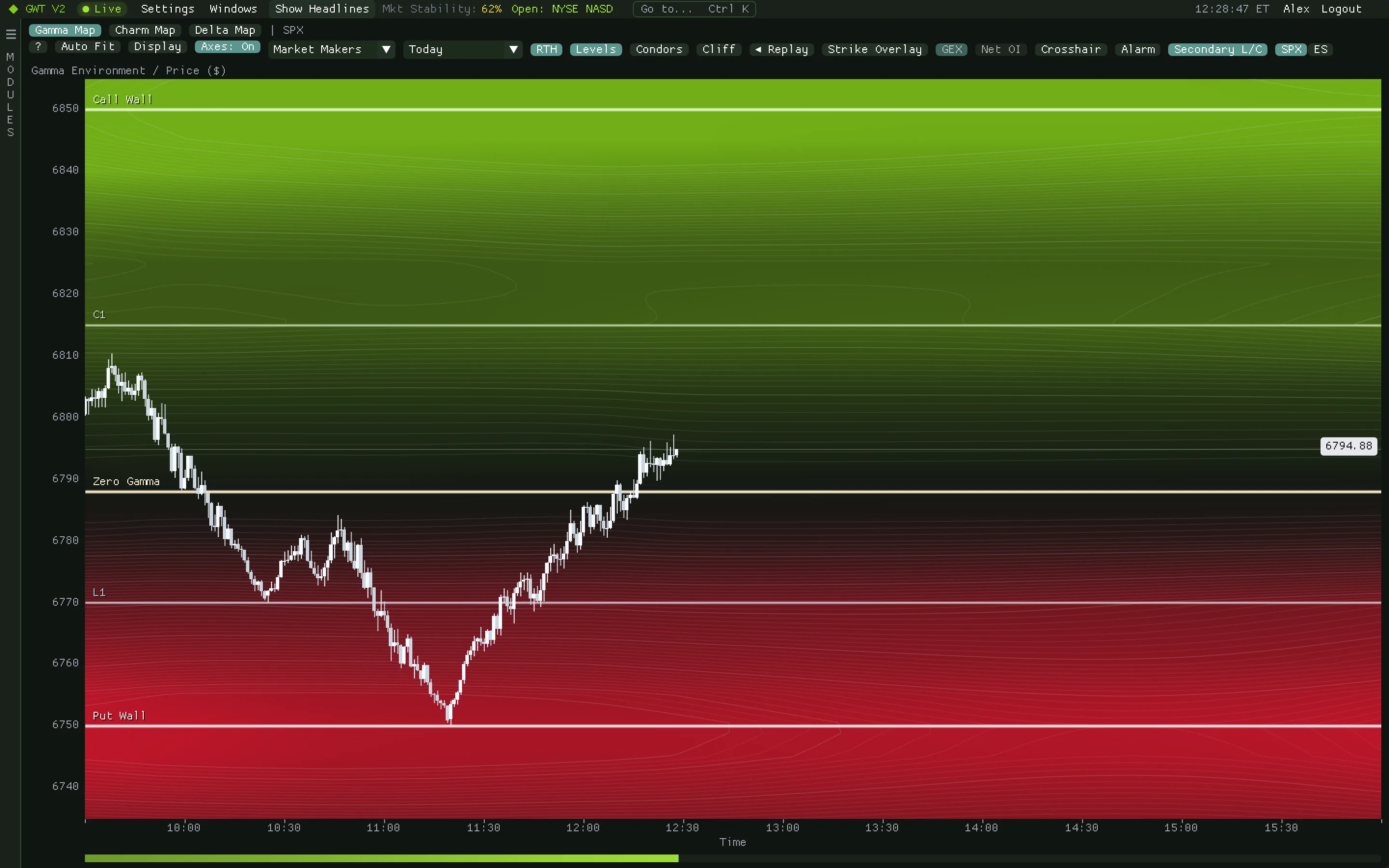Select the SPX symbol toggle
This screenshot has width=1389, height=868.
click(1291, 50)
